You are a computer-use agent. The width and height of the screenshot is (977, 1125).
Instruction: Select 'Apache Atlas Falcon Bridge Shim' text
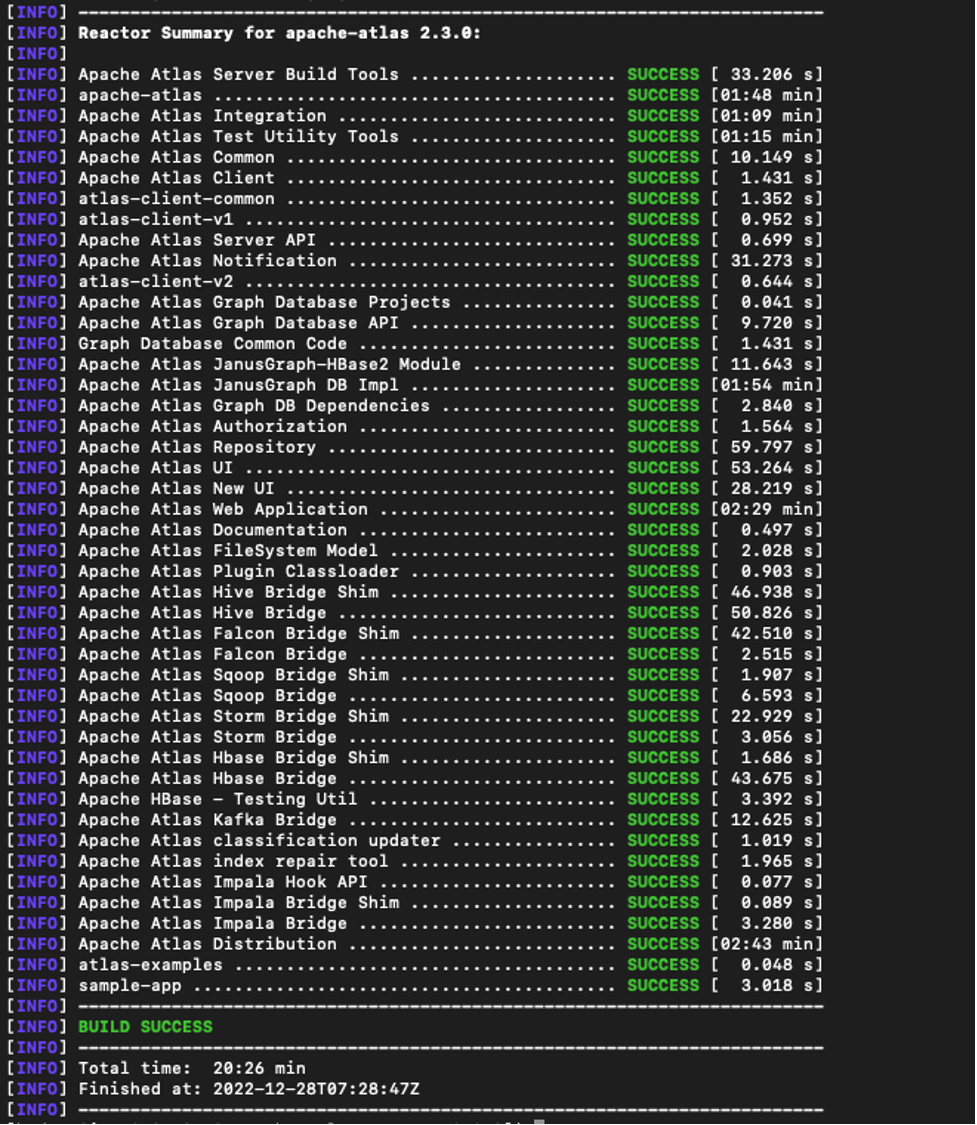tap(238, 634)
